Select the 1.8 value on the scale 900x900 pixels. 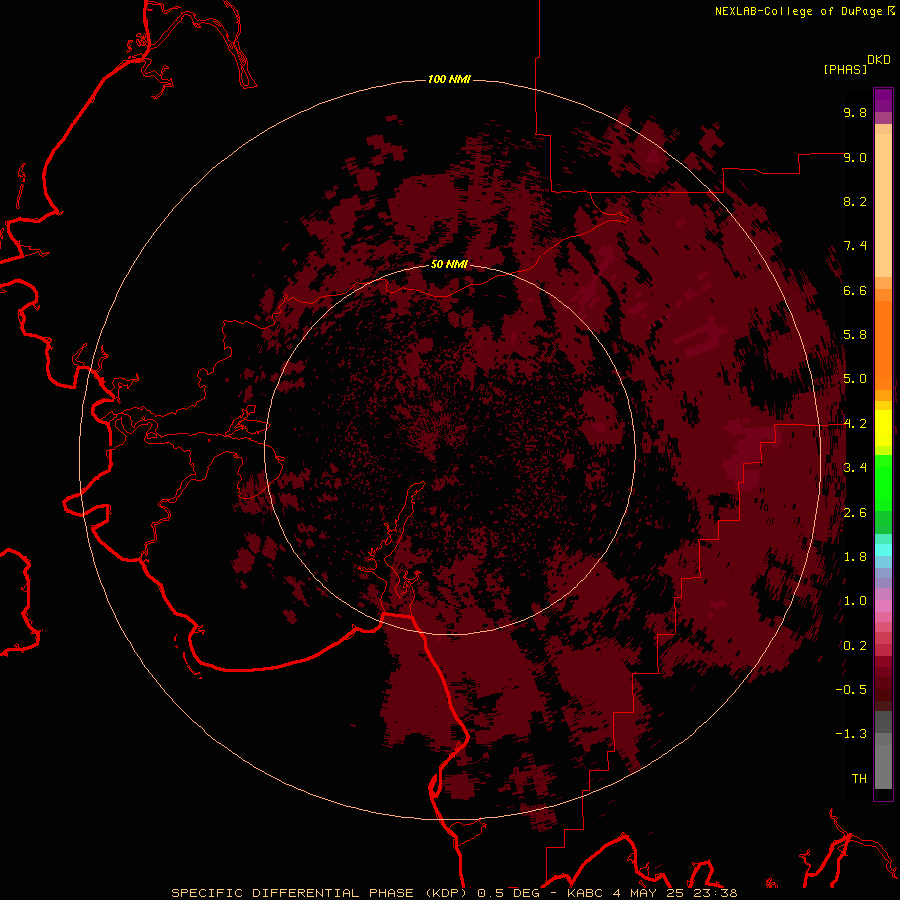855,557
